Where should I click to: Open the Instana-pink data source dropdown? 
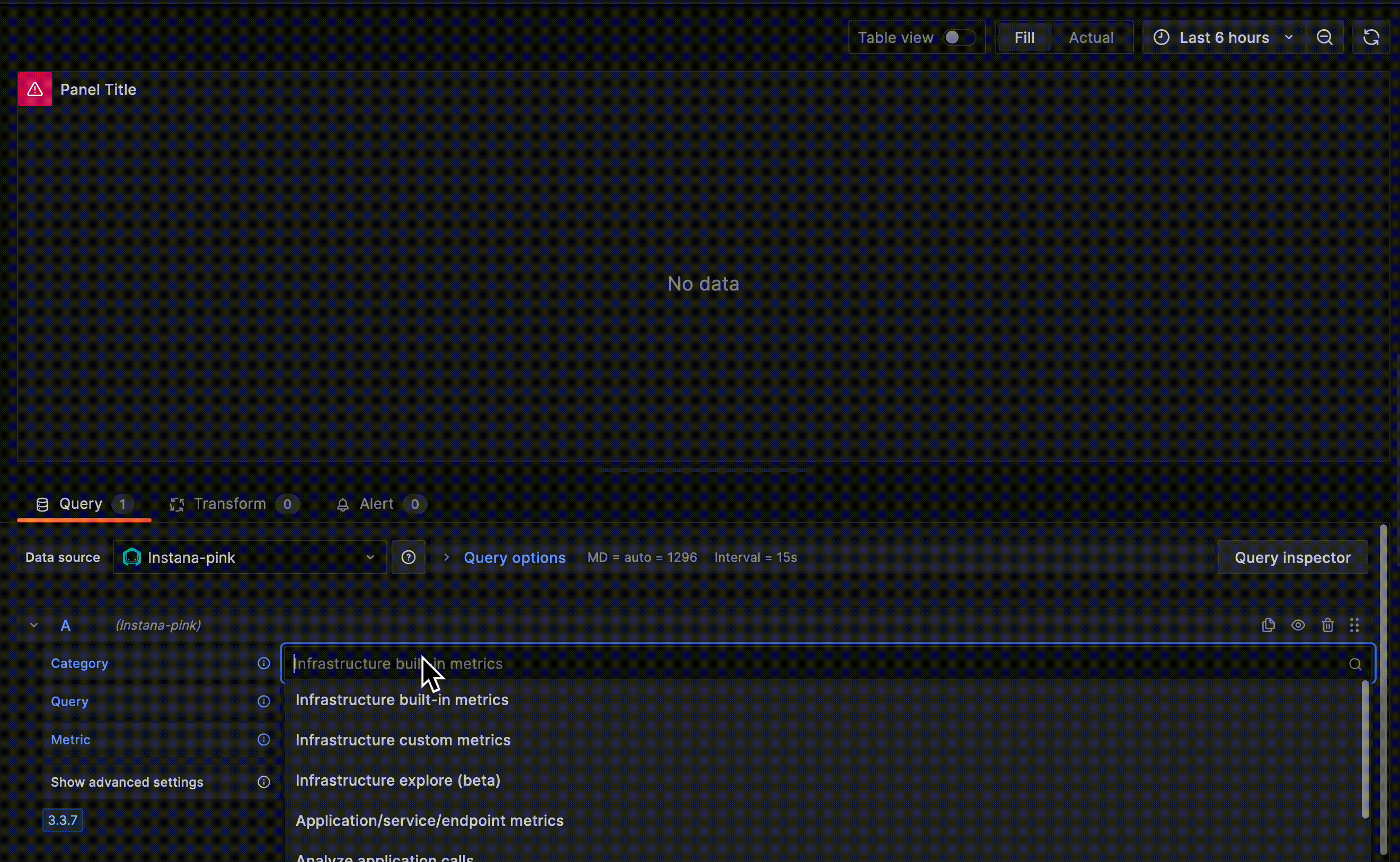[250, 557]
